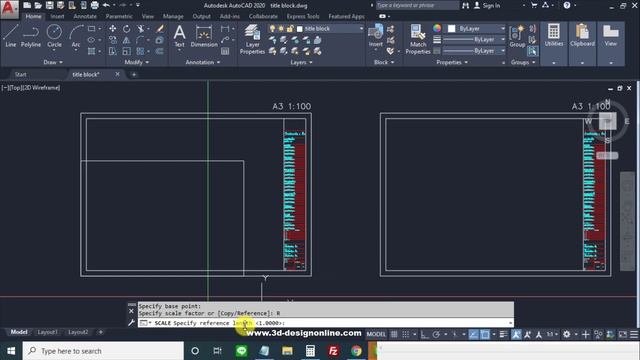Viewport: 640px width, 360px height.
Task: Toggle Object Snap in the status bar
Action: [x=485, y=334]
